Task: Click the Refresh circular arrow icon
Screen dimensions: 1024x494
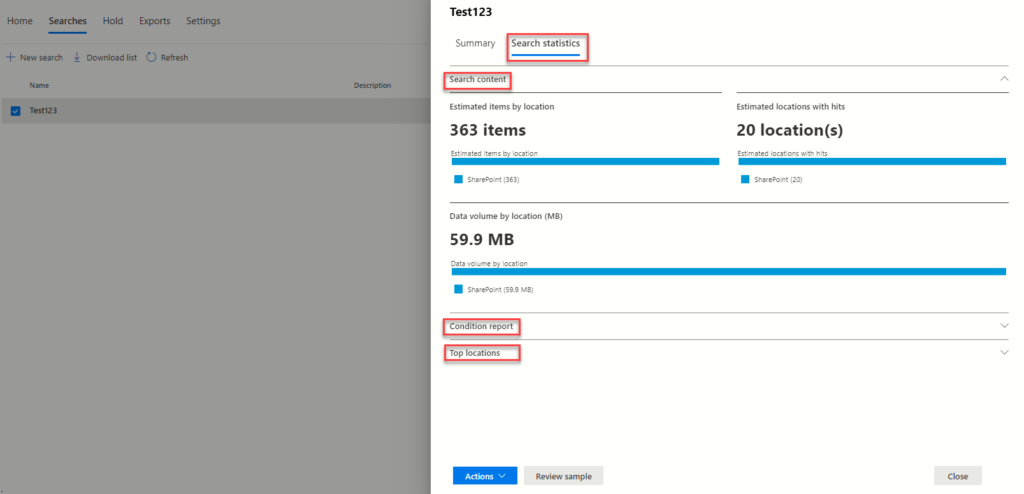Action: pyautogui.click(x=151, y=58)
